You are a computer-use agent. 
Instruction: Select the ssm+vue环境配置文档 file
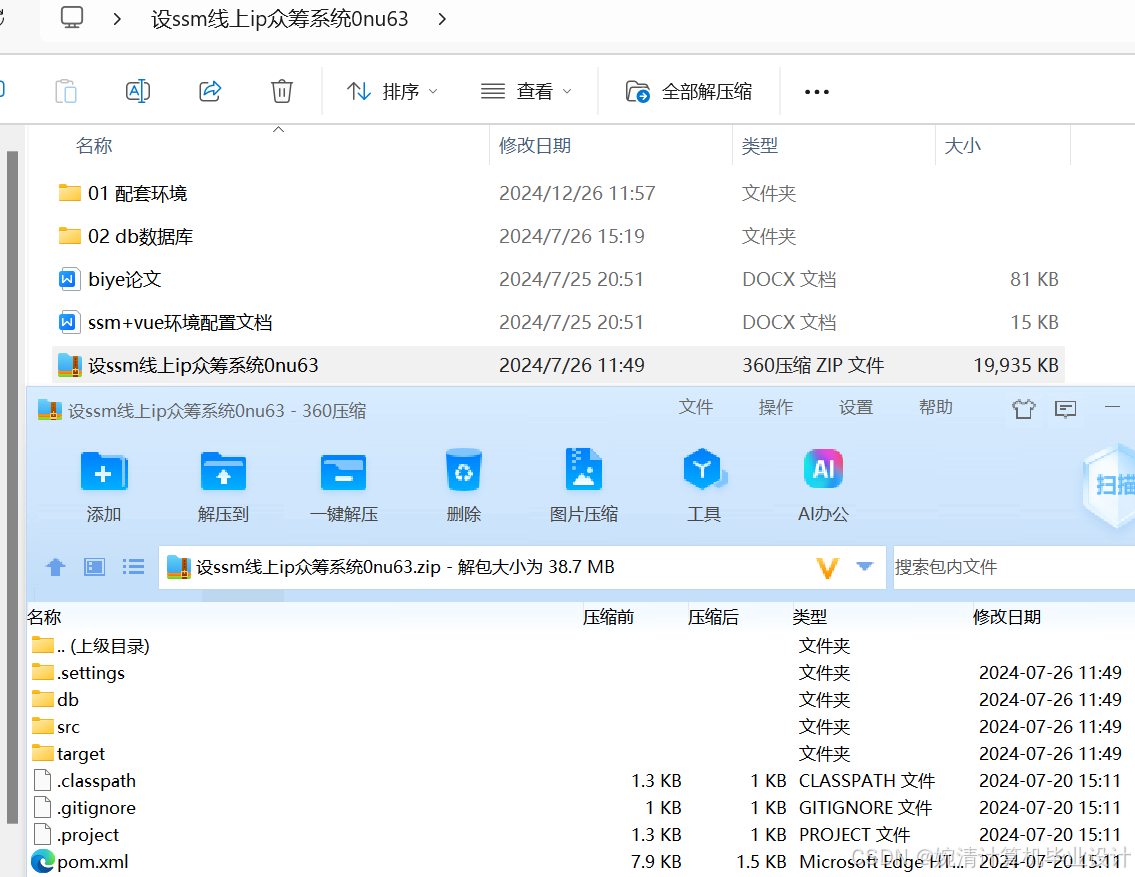point(558,322)
